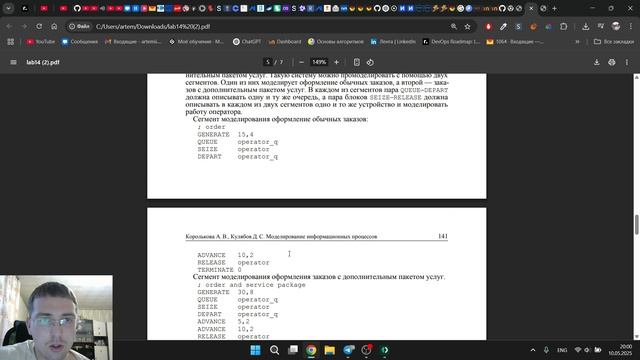640x360 pixels.
Task: Open the DevOps Roadmap bookmark
Action: (451, 42)
